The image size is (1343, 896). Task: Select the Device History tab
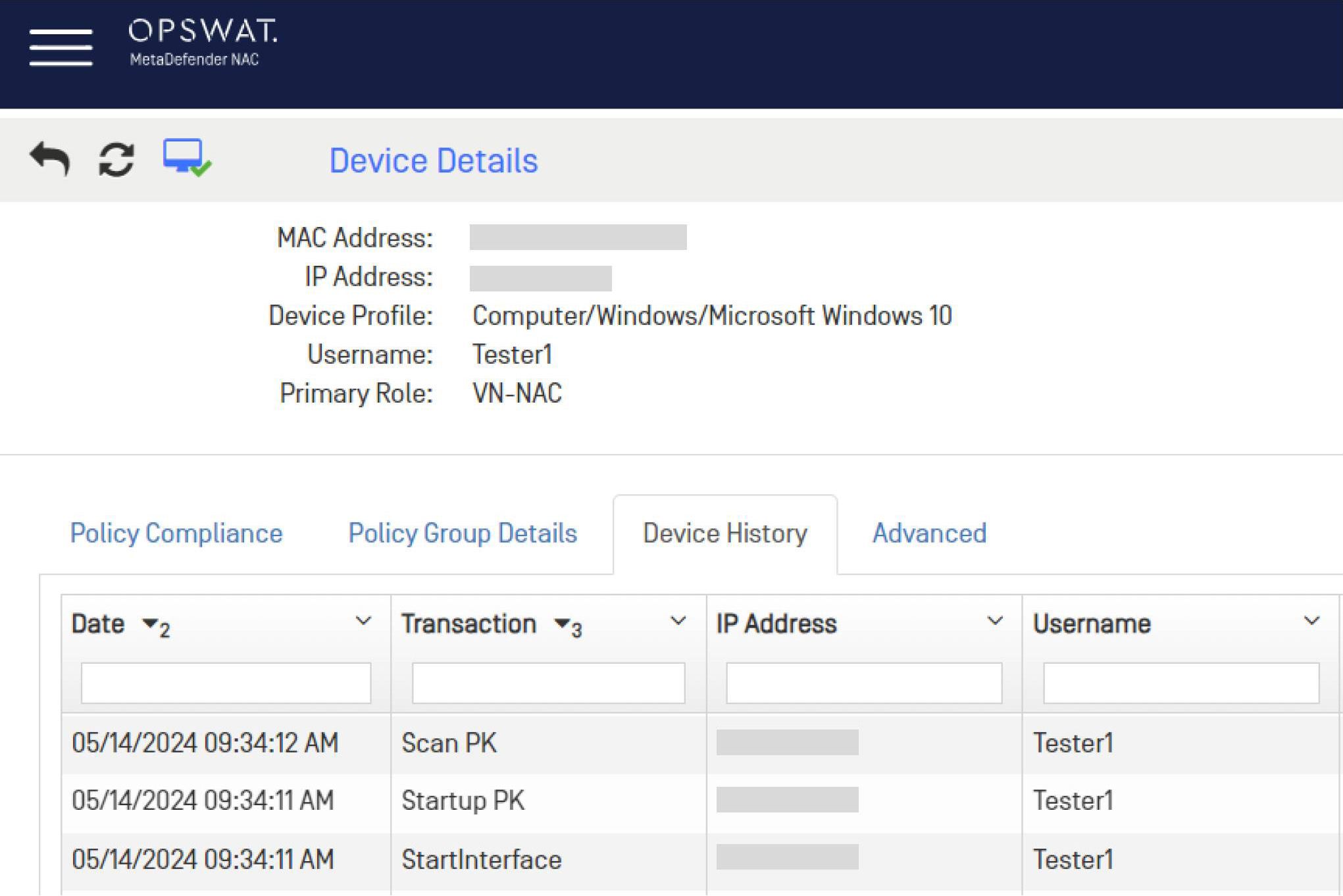coord(724,533)
